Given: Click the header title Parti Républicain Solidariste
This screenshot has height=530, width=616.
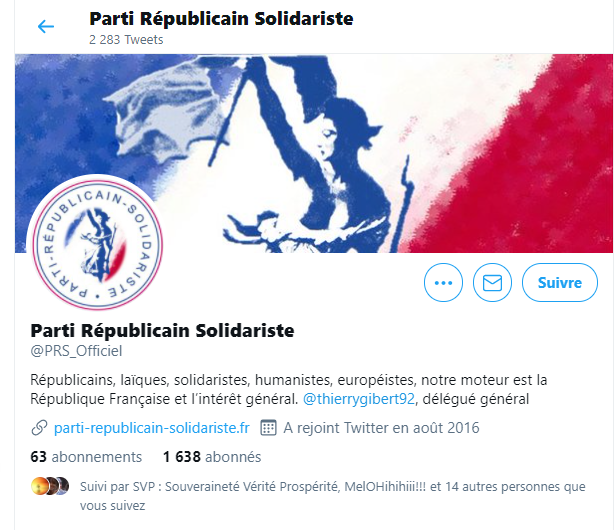Looking at the screenshot, I should 221,18.
